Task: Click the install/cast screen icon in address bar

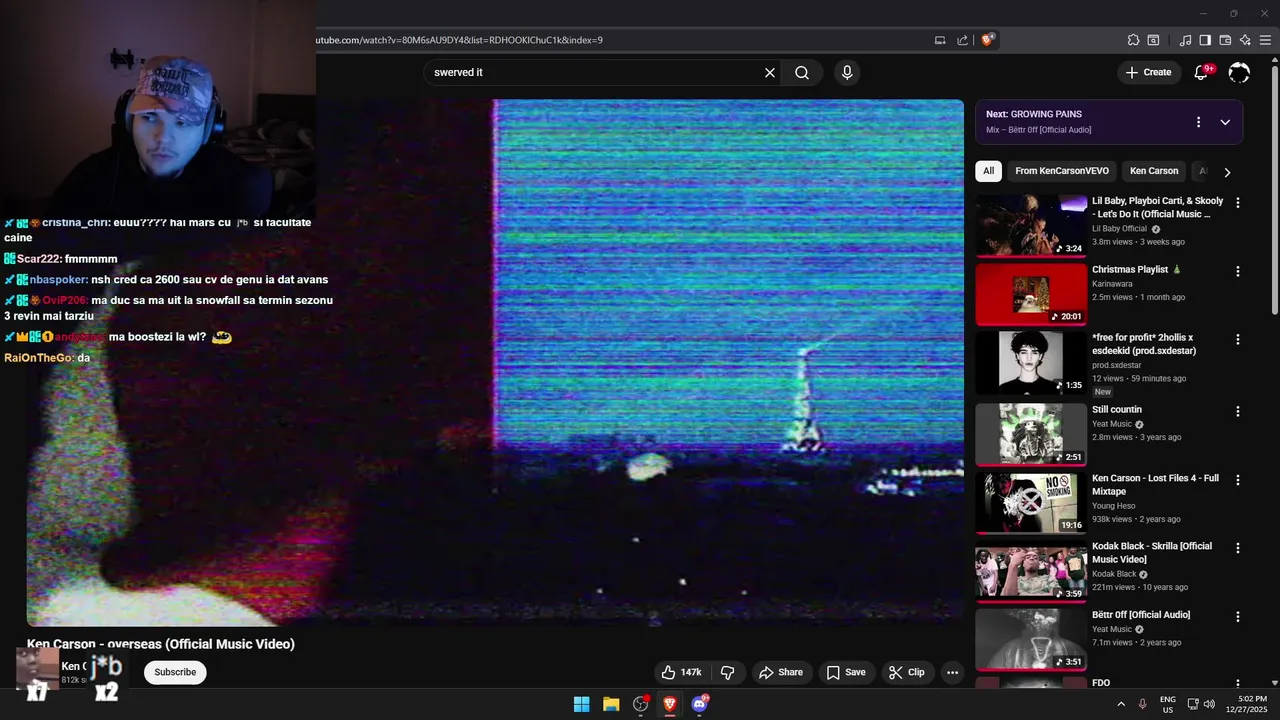Action: (940, 40)
